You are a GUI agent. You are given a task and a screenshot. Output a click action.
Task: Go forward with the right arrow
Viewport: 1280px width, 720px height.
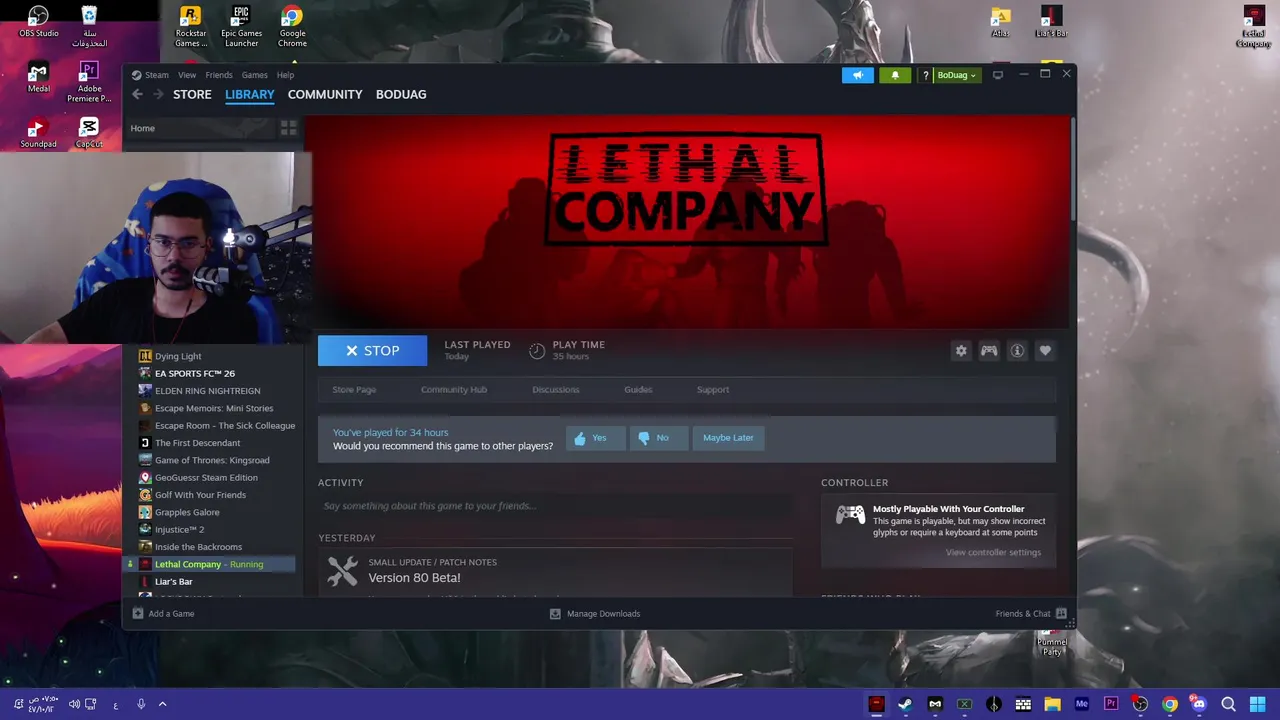pyautogui.click(x=158, y=94)
